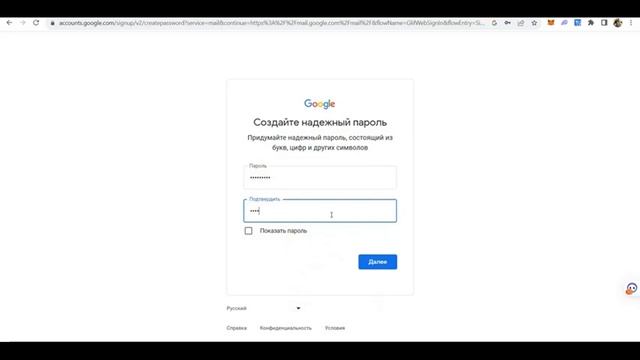
Task: Click the padlock site info icon
Action: click(52, 23)
